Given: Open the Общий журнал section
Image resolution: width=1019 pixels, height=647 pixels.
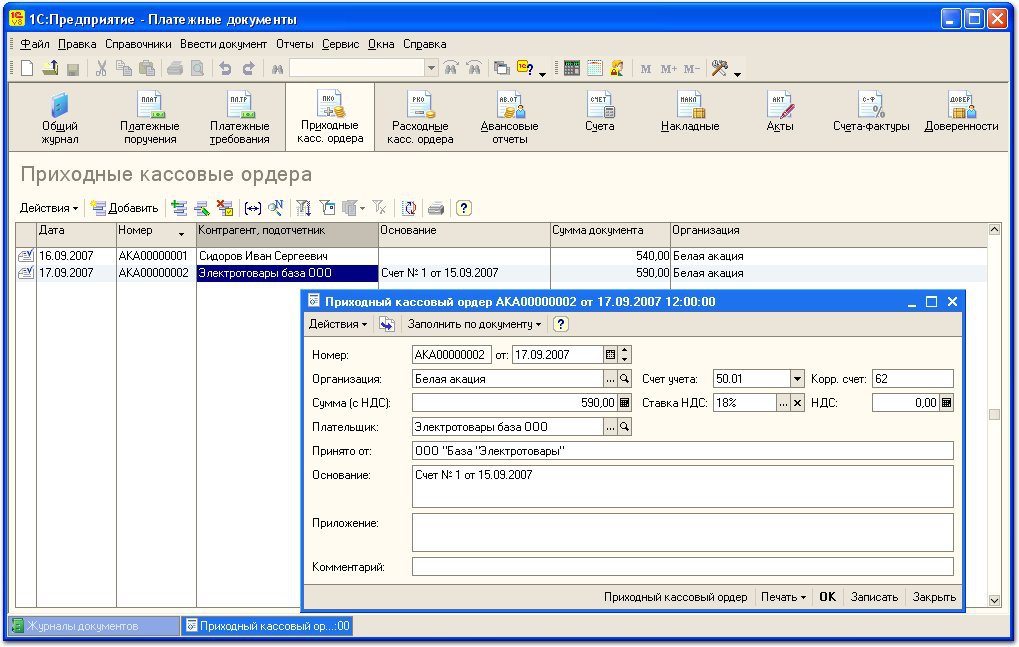Looking at the screenshot, I should 60,116.
